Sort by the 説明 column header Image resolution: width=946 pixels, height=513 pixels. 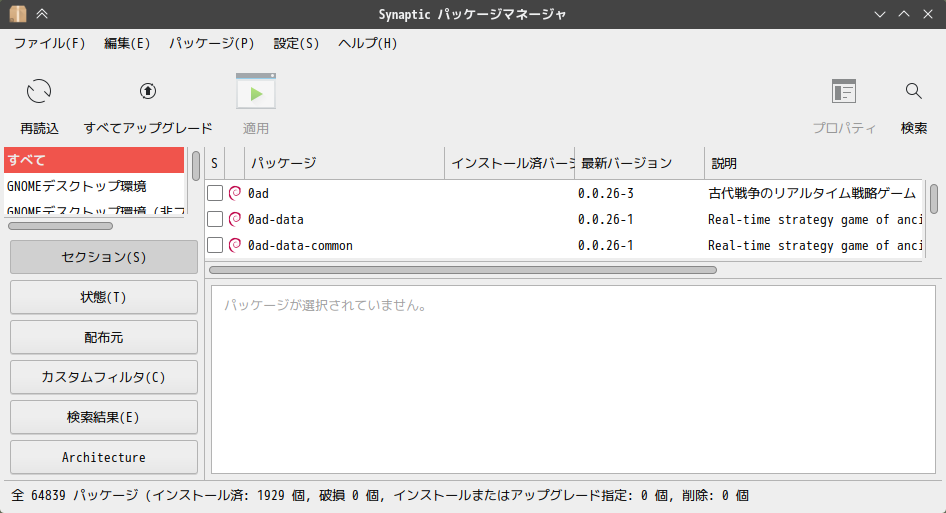(814, 163)
